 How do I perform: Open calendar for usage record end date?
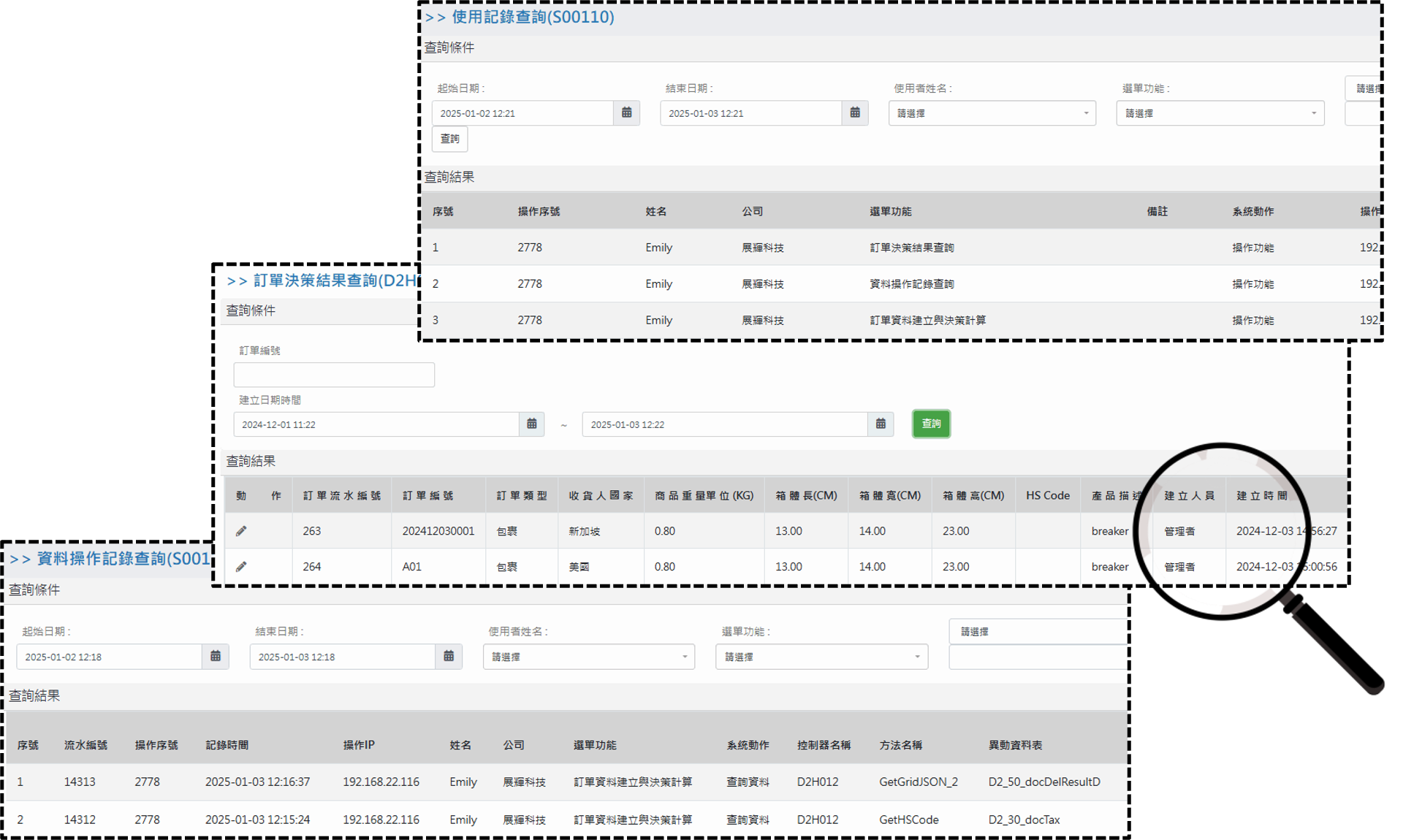click(x=854, y=113)
